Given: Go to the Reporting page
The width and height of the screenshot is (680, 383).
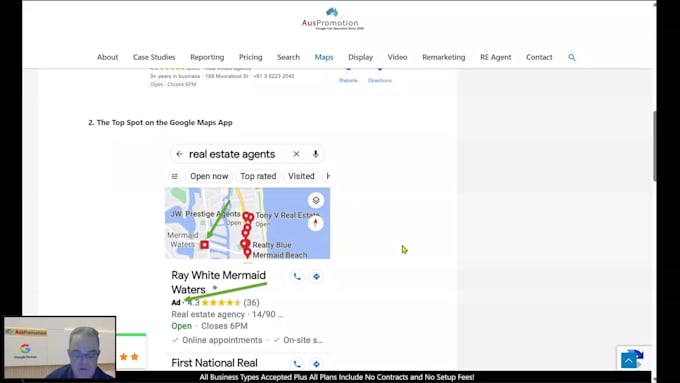Looking at the screenshot, I should [x=207, y=57].
